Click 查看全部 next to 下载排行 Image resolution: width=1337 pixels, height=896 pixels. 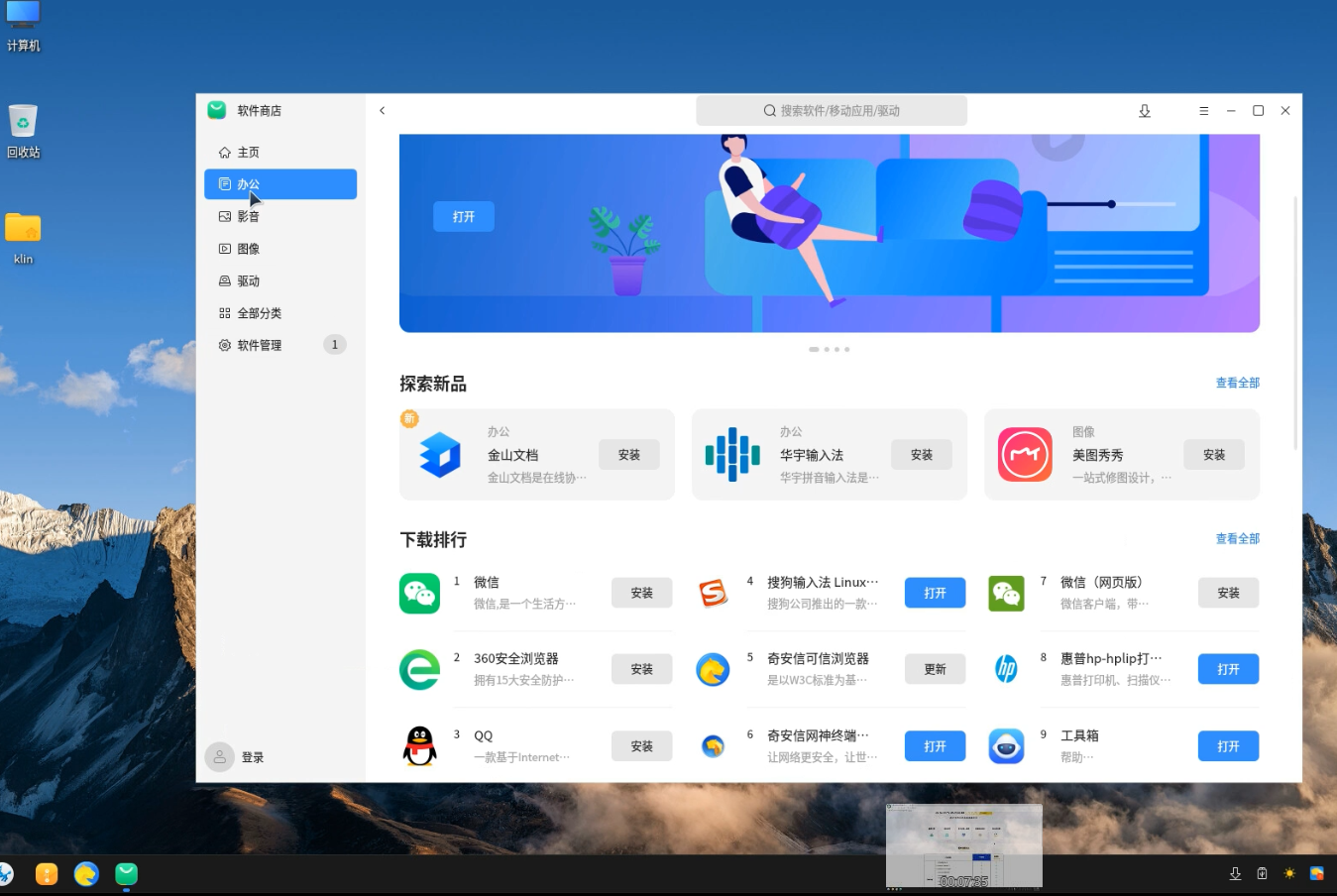(1238, 539)
